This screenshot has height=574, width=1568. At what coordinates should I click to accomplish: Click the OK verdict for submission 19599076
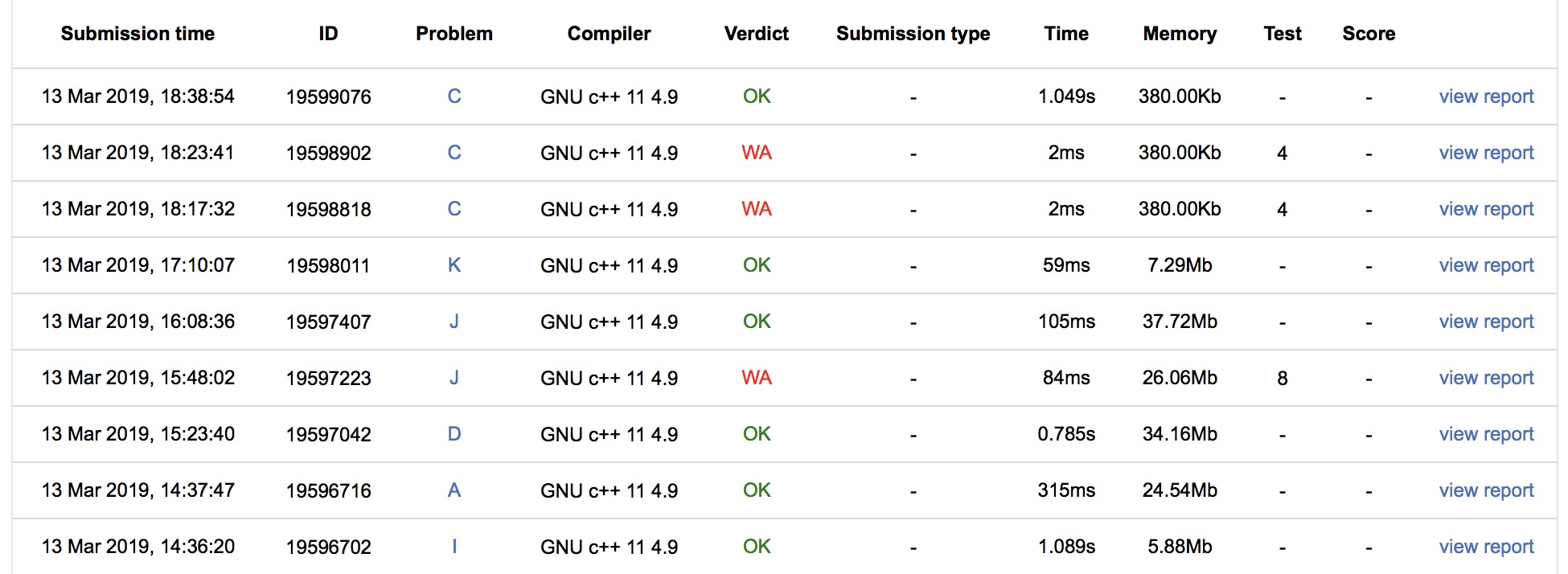[x=757, y=96]
